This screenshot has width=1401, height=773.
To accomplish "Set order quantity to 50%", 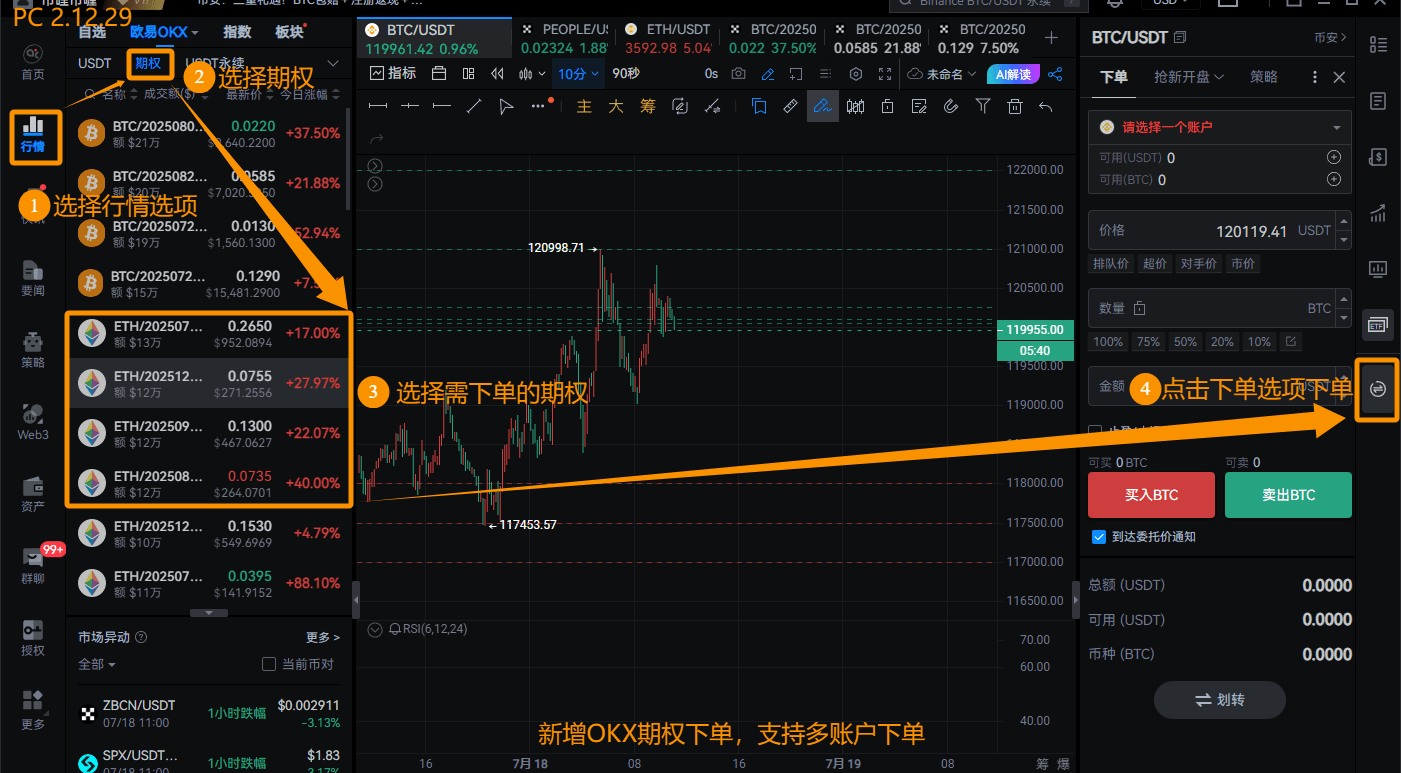I will click(x=1185, y=342).
